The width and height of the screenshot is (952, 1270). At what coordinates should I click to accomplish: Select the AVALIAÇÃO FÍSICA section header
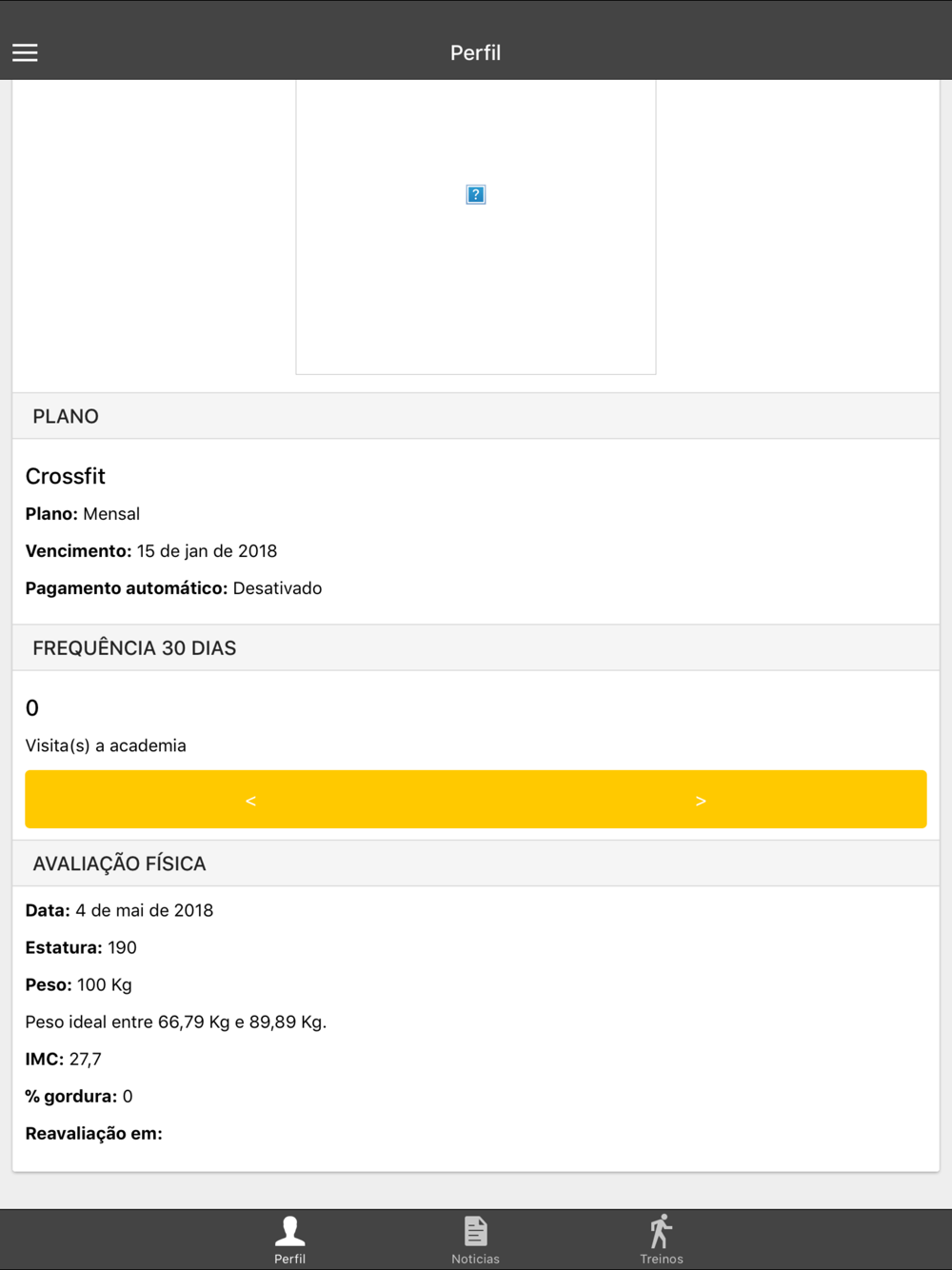[119, 863]
